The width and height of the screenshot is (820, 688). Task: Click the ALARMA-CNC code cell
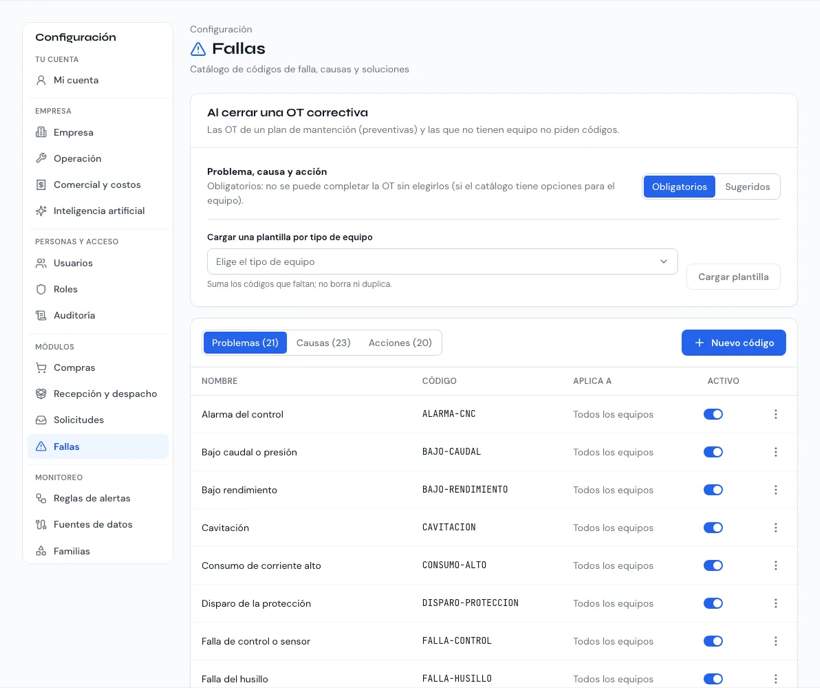pos(449,414)
